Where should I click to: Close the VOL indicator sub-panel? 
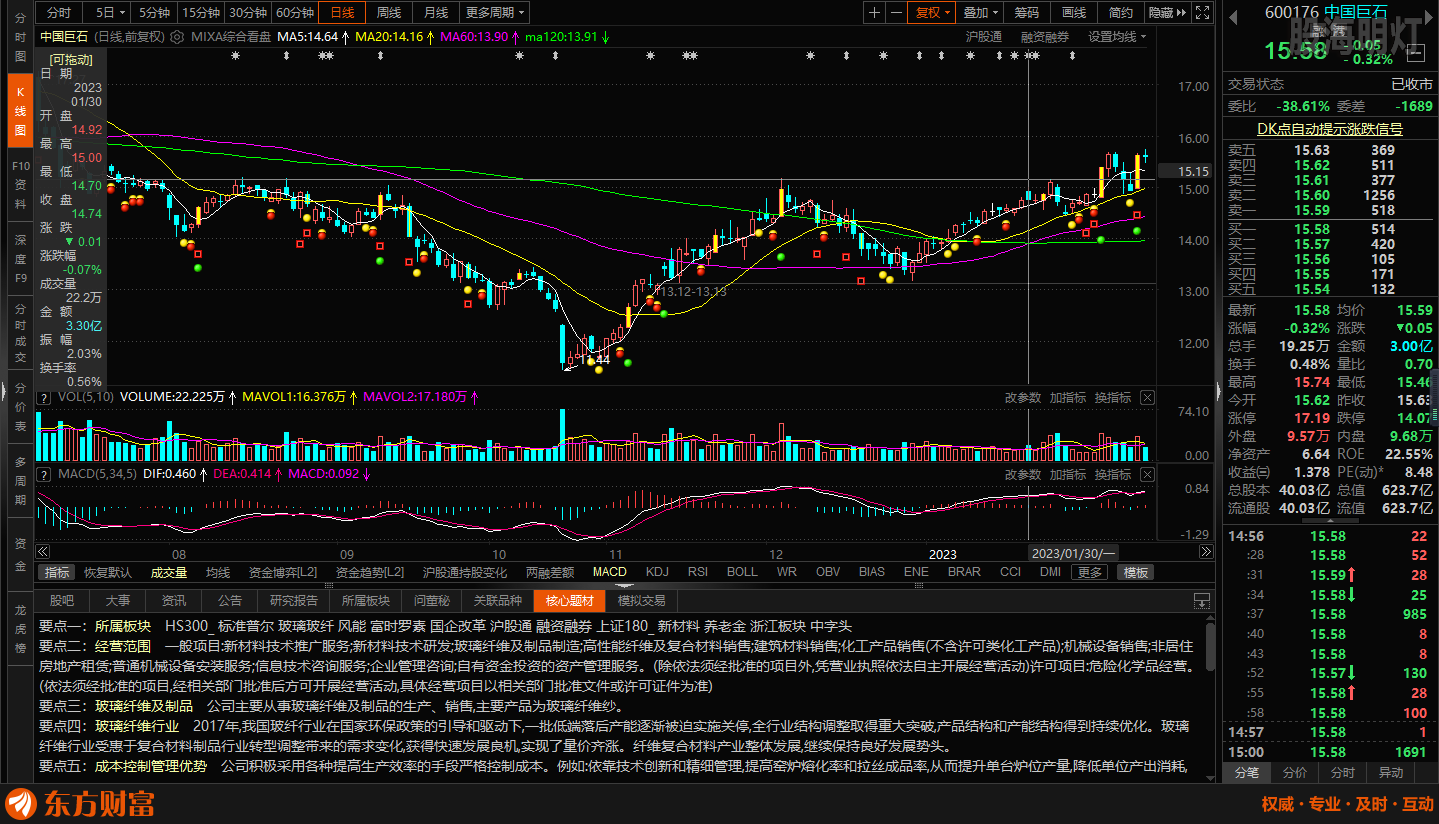pyautogui.click(x=1147, y=397)
